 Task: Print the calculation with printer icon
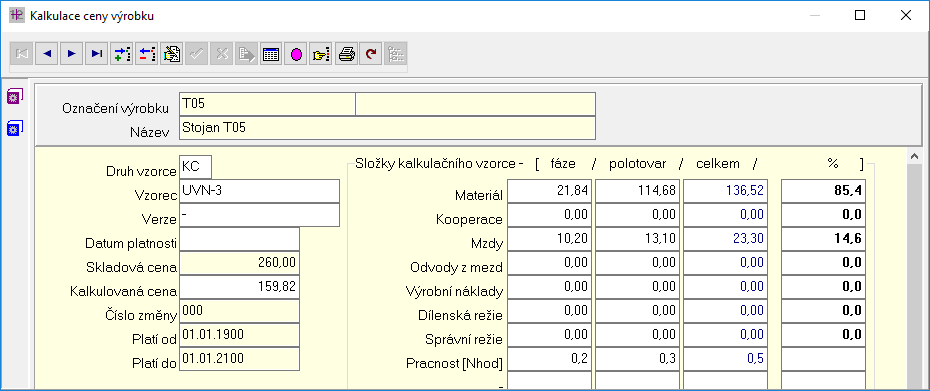[x=346, y=55]
